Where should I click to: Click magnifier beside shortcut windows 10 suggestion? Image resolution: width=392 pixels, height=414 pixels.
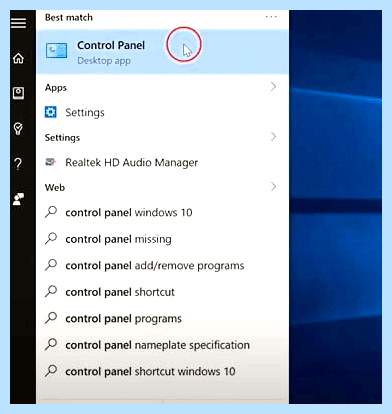[51, 371]
